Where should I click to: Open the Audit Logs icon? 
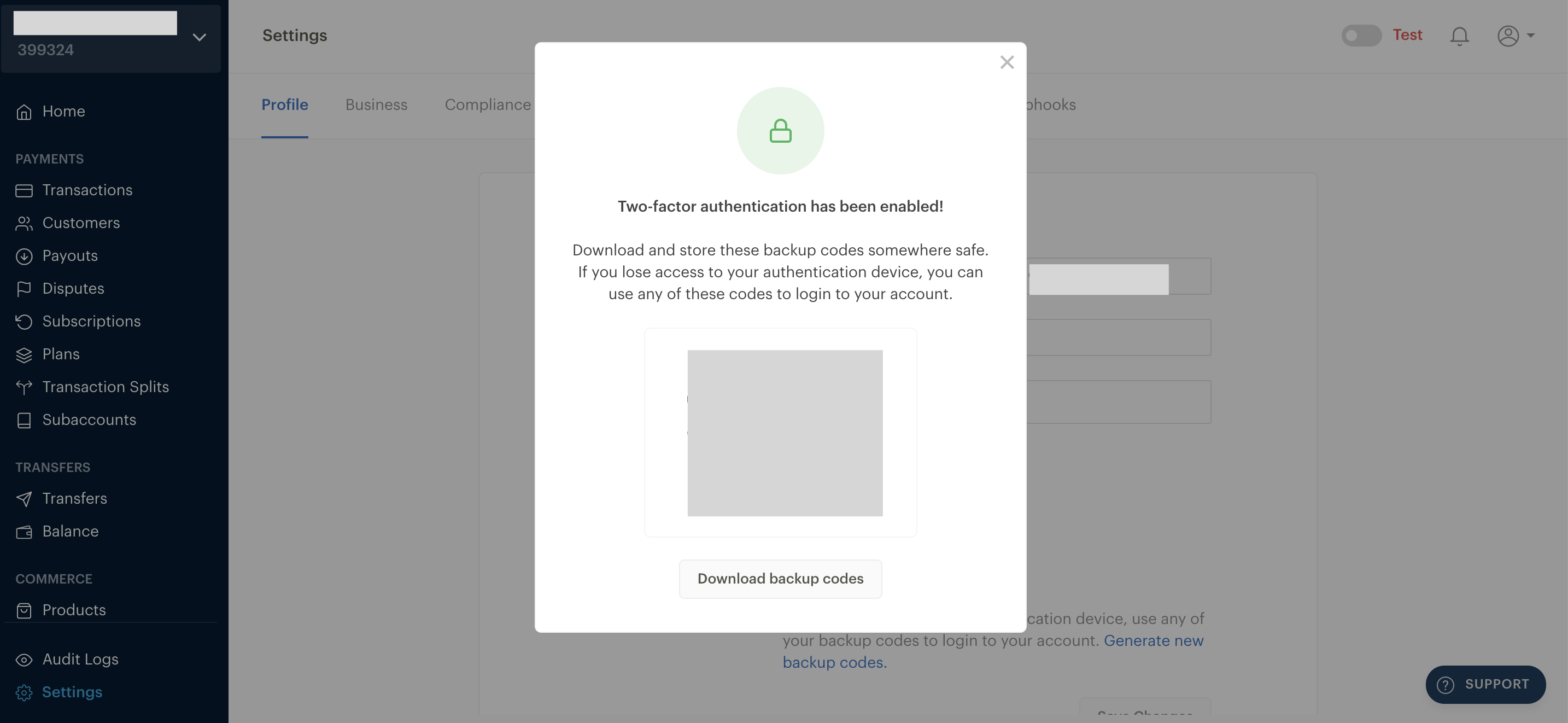tap(23, 659)
